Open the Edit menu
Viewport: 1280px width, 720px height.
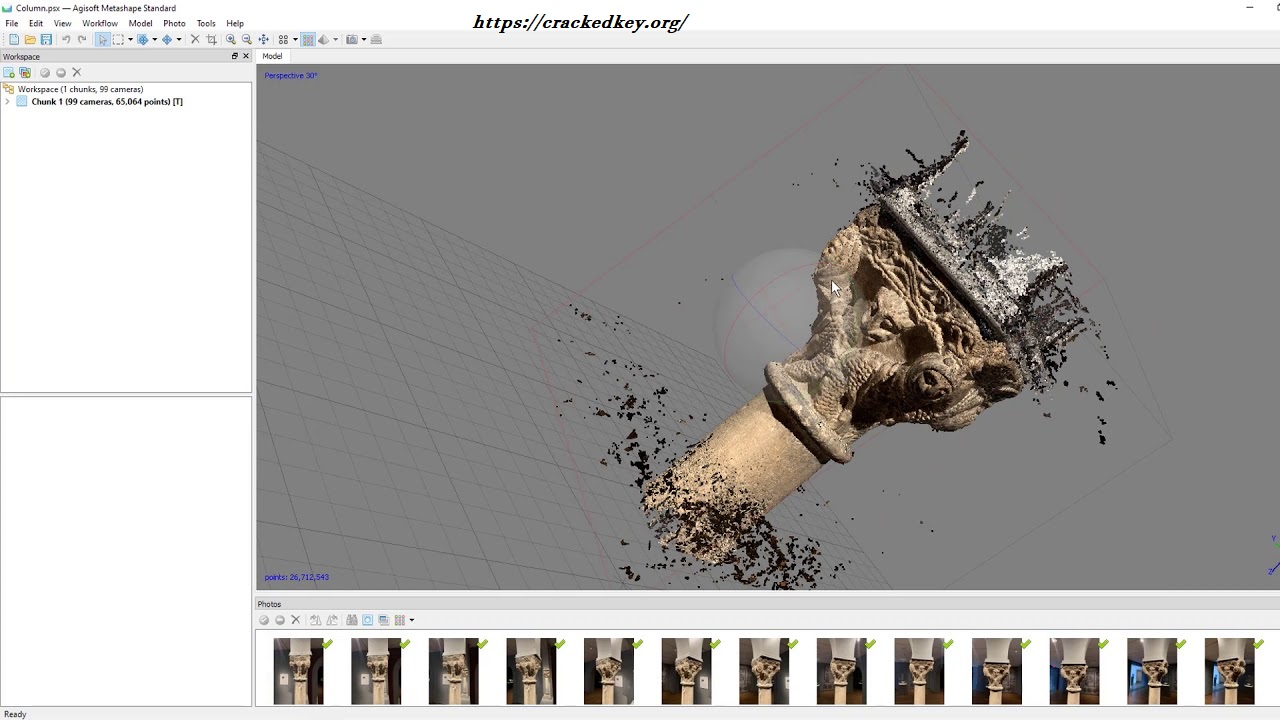click(36, 23)
